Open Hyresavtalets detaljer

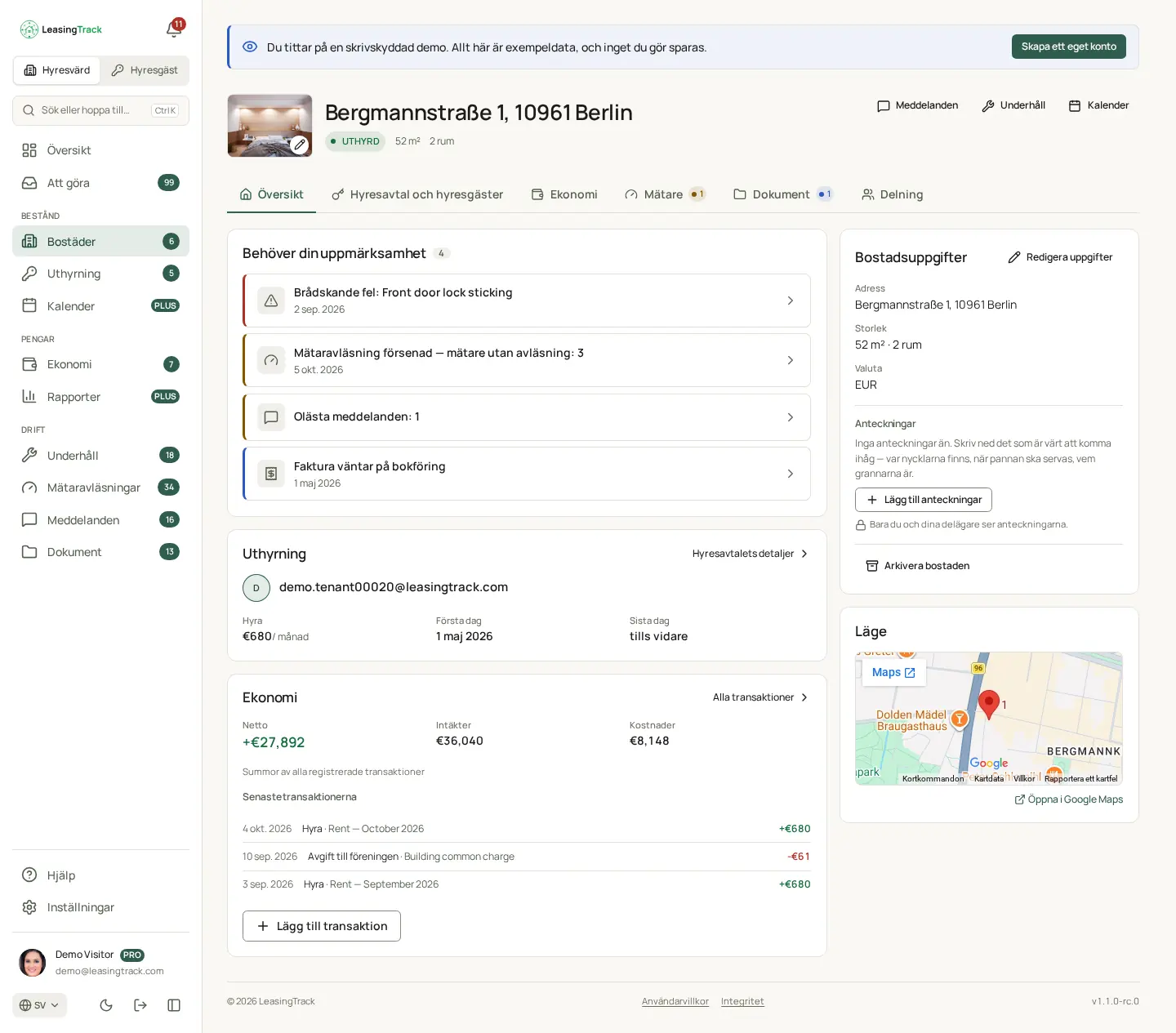[751, 554]
